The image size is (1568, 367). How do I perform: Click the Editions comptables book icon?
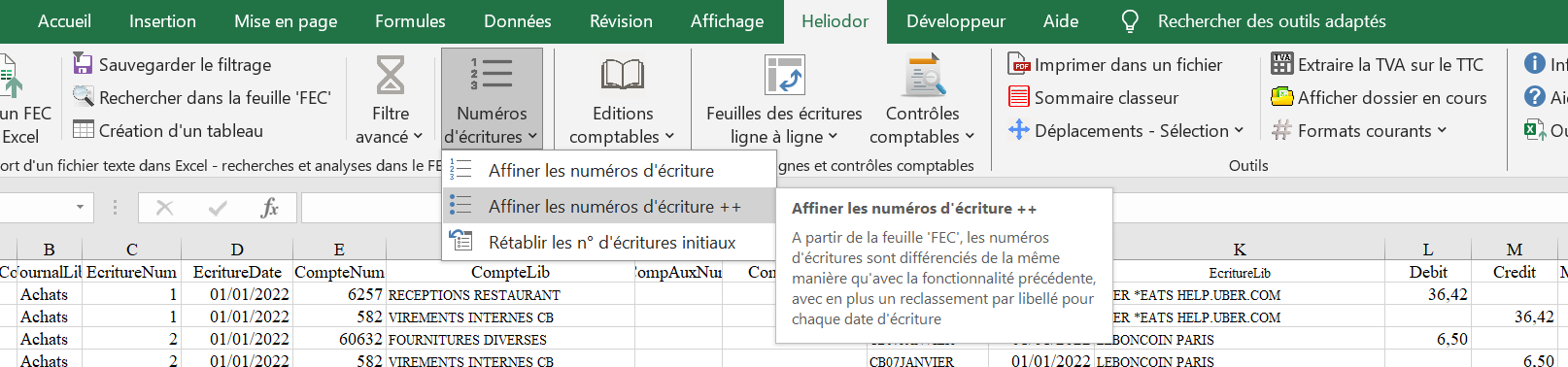point(622,76)
